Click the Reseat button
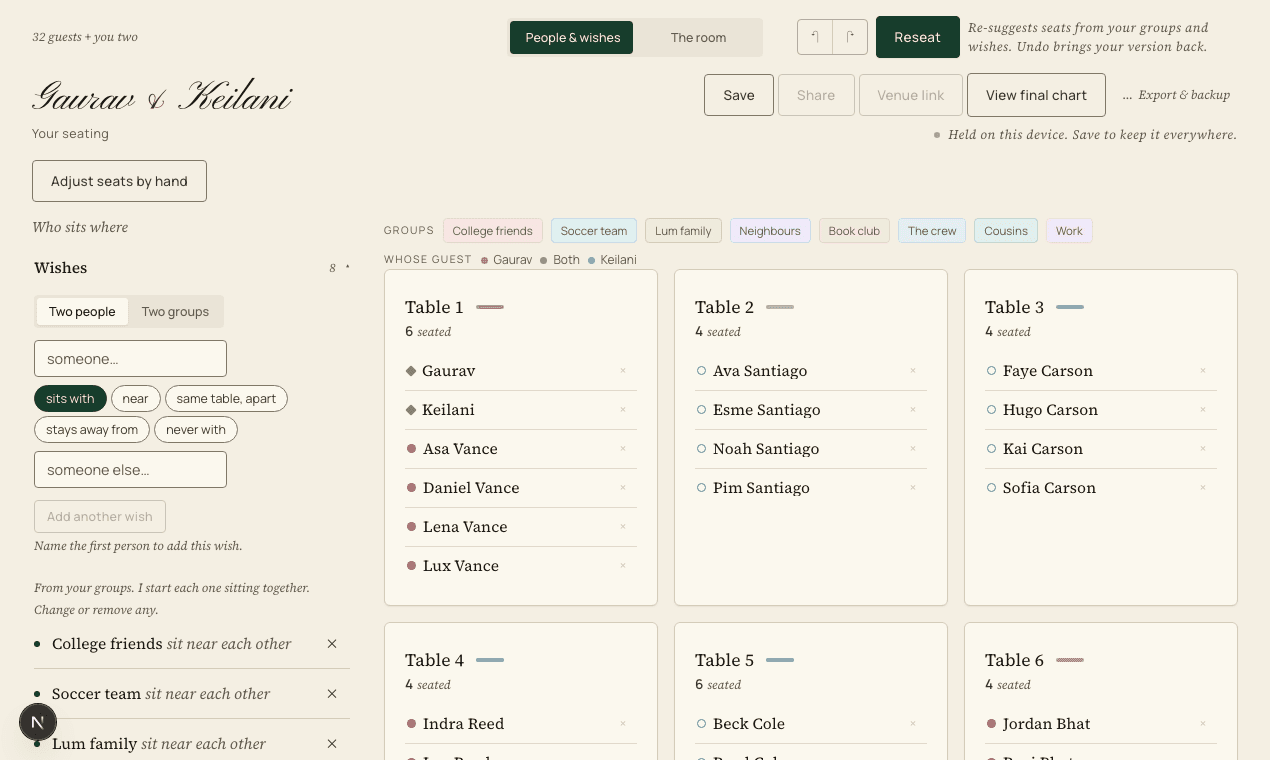 pos(917,37)
